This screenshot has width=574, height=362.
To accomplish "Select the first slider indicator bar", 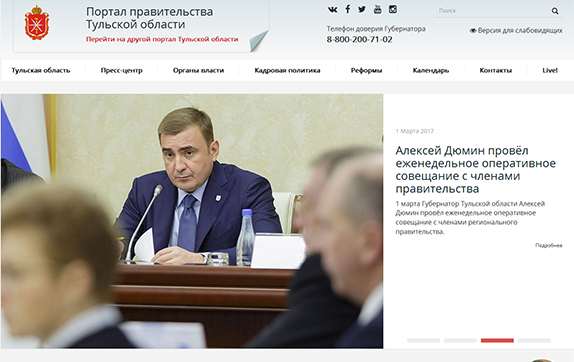I will point(424,340).
